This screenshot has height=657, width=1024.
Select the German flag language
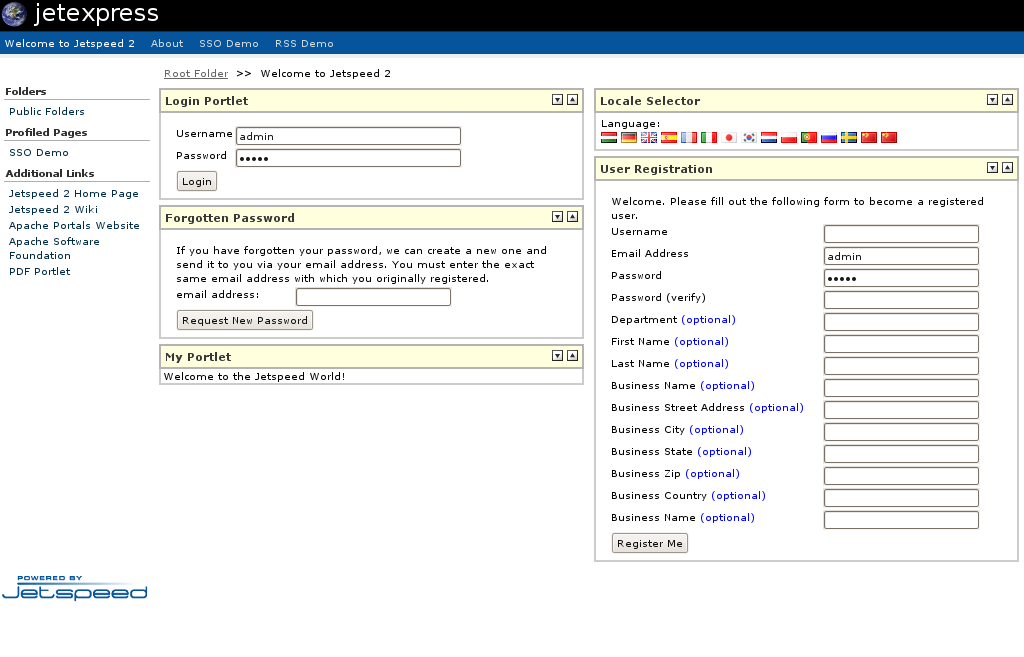click(629, 138)
